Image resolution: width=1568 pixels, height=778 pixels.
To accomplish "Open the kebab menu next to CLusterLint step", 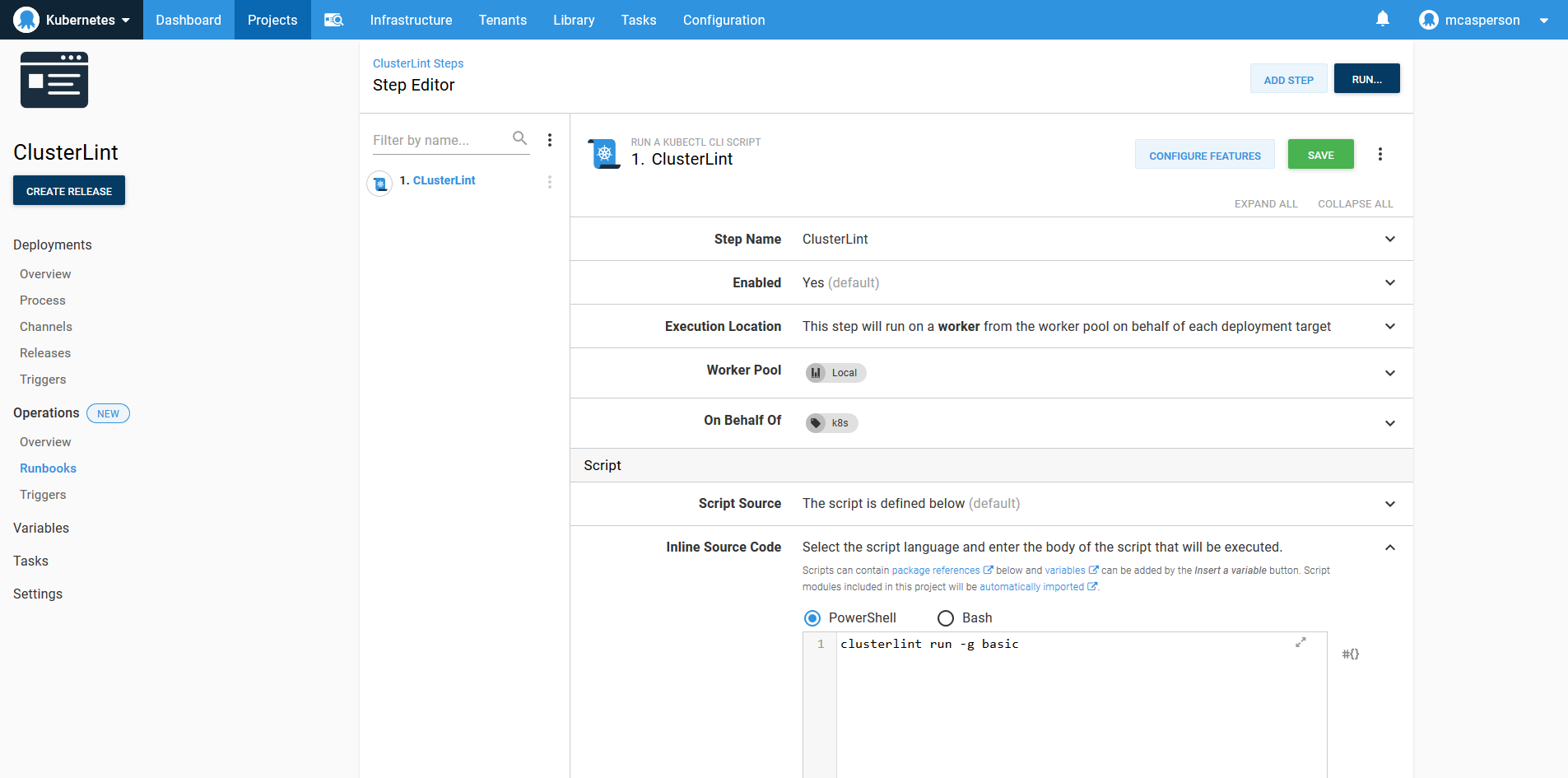I will [550, 182].
